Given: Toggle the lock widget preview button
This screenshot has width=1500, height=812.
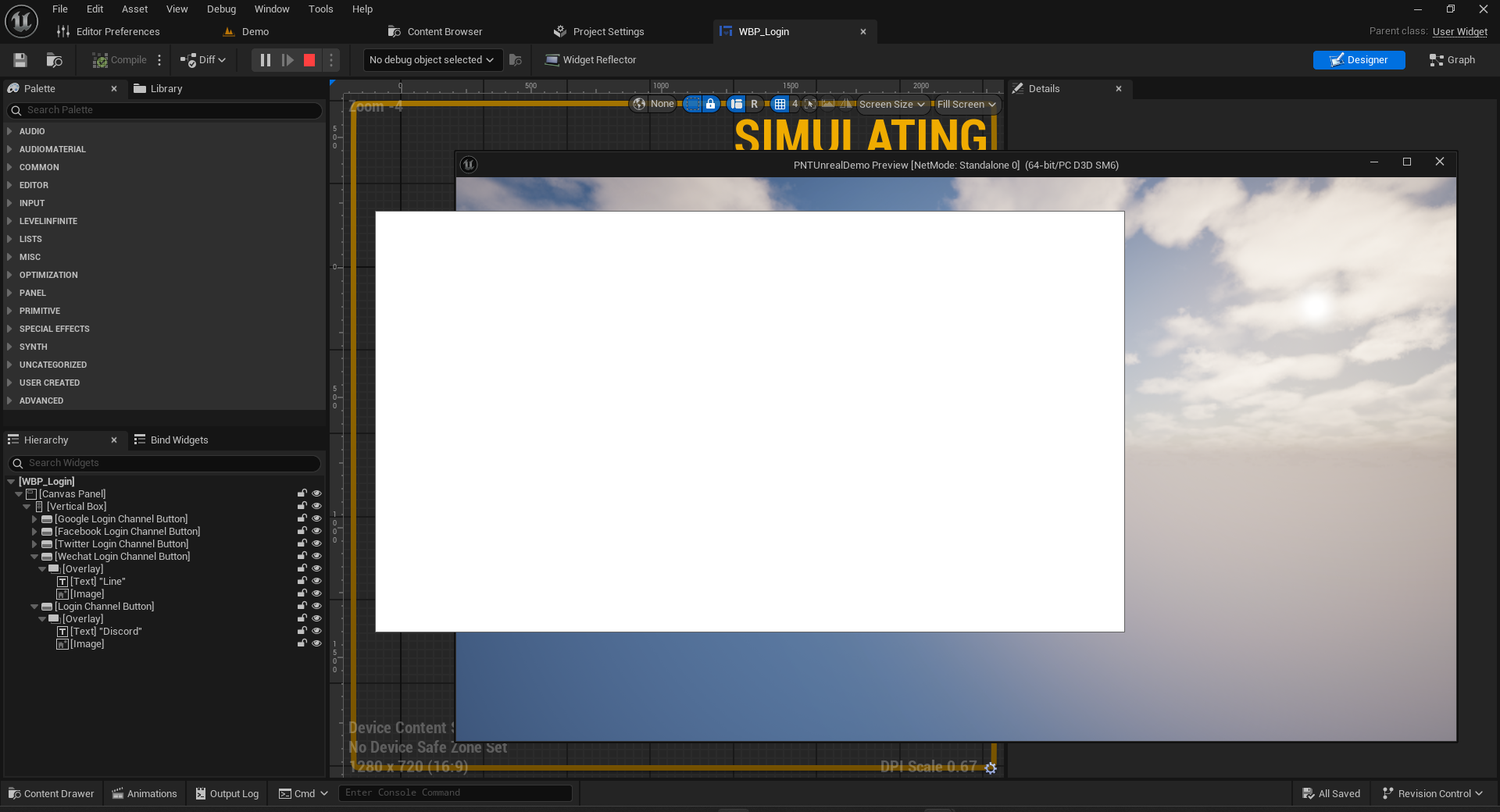Looking at the screenshot, I should tap(710, 104).
